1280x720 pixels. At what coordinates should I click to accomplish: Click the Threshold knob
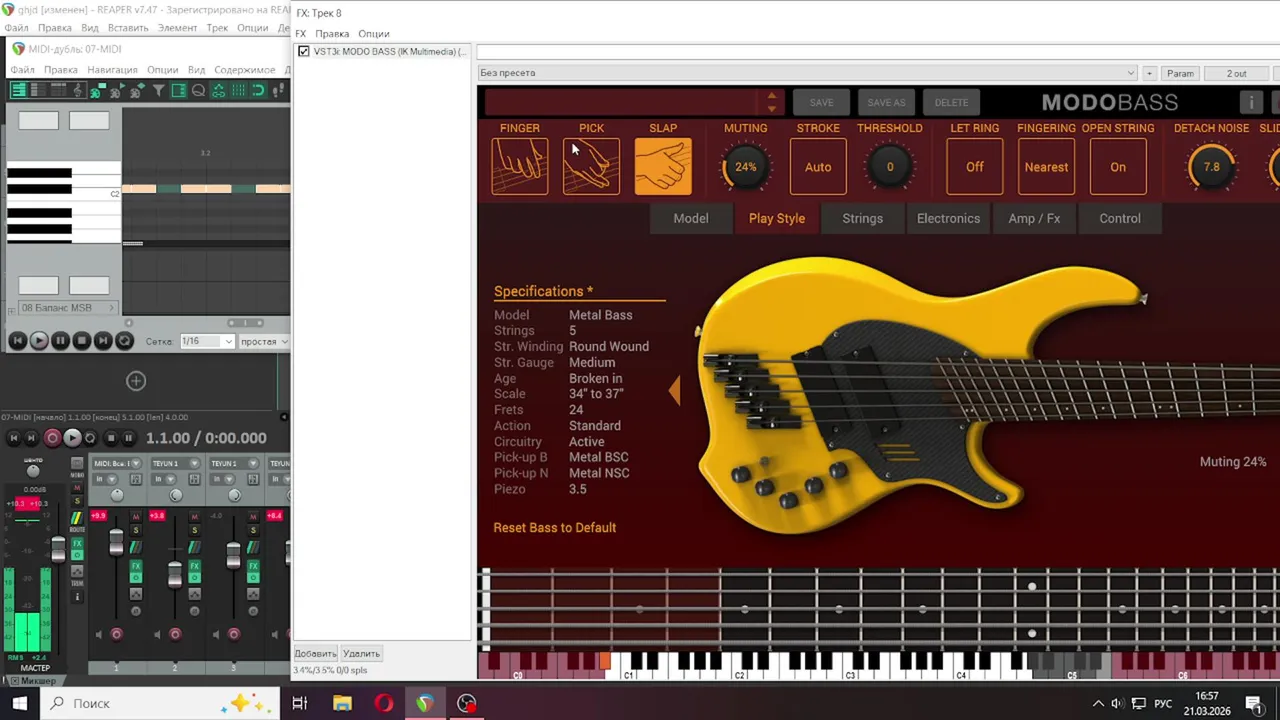click(890, 167)
